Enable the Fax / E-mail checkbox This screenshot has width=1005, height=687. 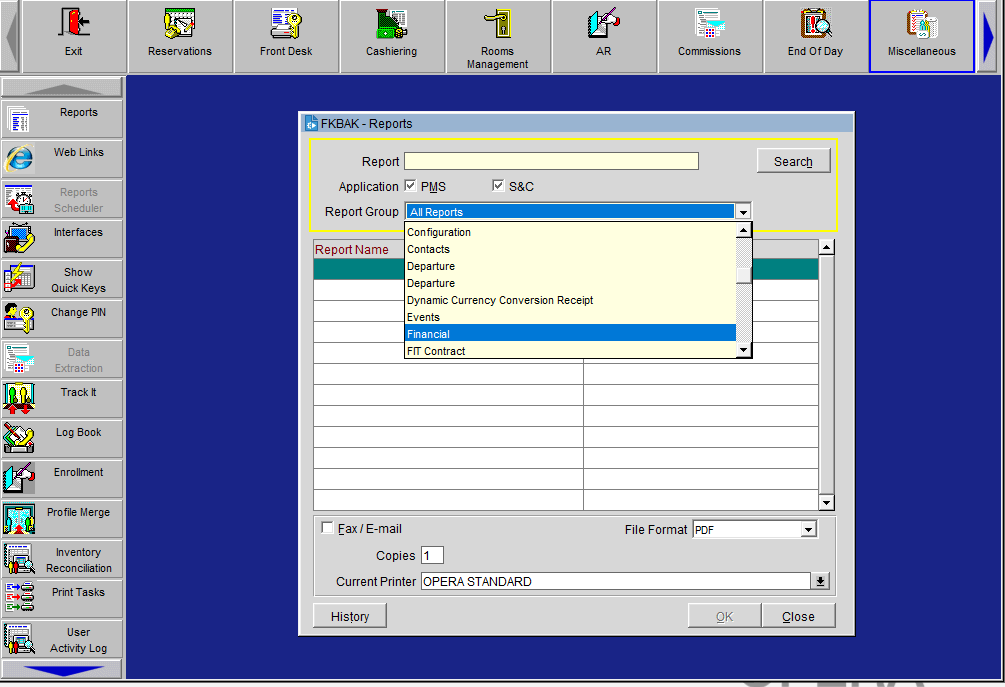click(327, 528)
